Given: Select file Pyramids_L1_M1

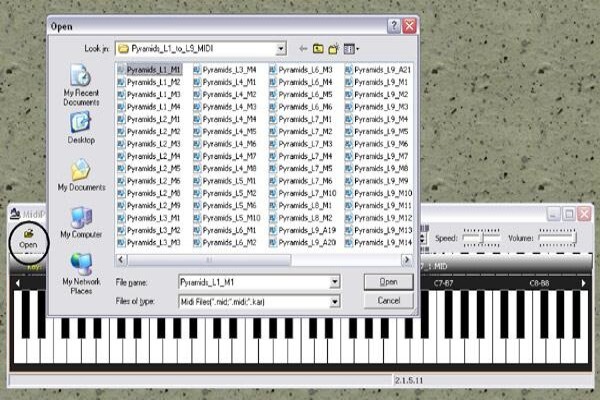Looking at the screenshot, I should pyautogui.click(x=149, y=70).
